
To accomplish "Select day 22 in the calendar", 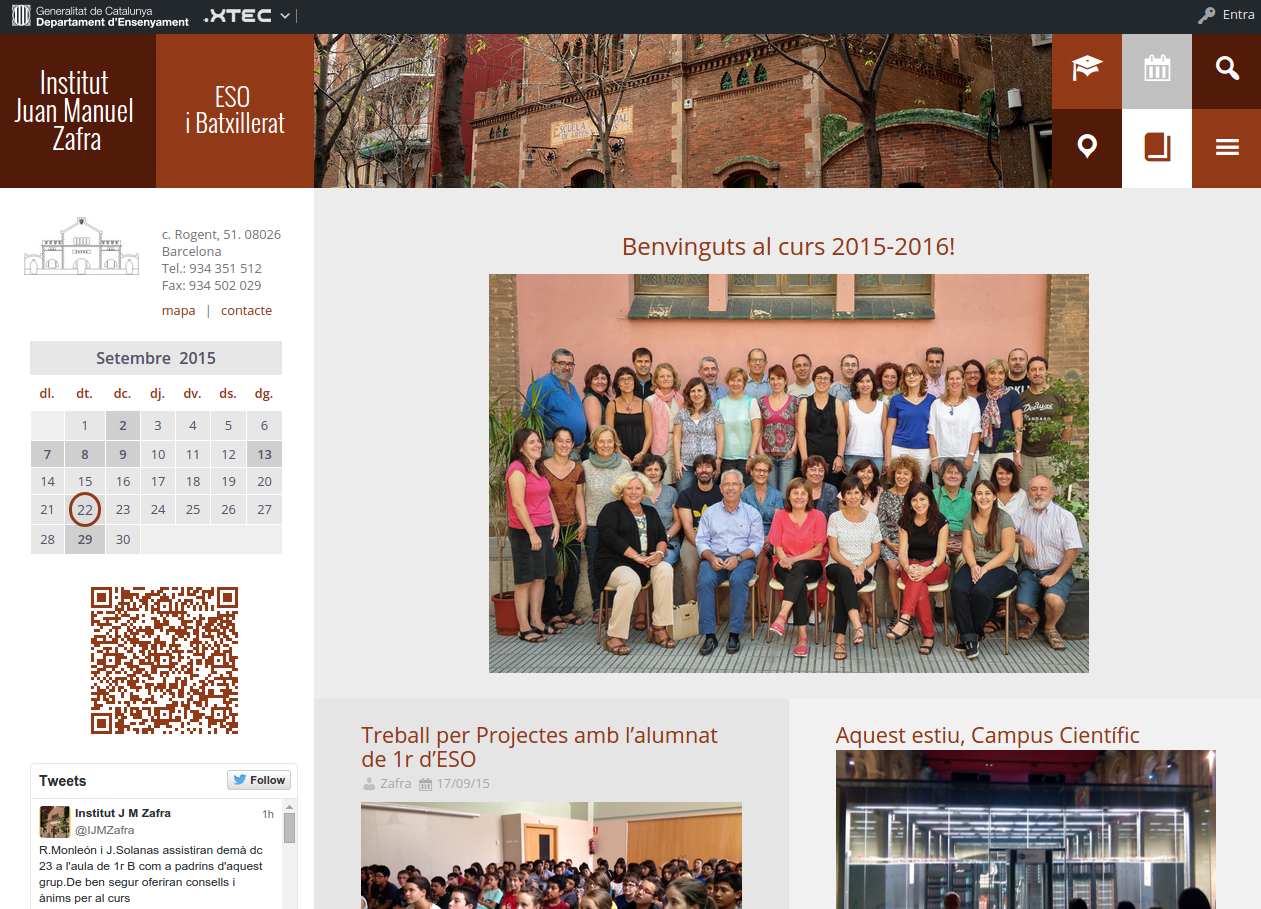I will (x=85, y=510).
